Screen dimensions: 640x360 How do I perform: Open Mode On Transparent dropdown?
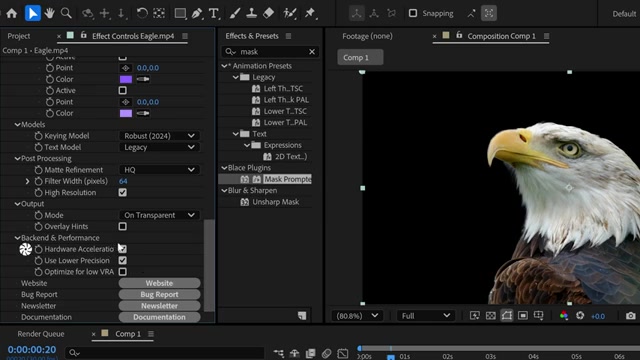[x=159, y=215]
